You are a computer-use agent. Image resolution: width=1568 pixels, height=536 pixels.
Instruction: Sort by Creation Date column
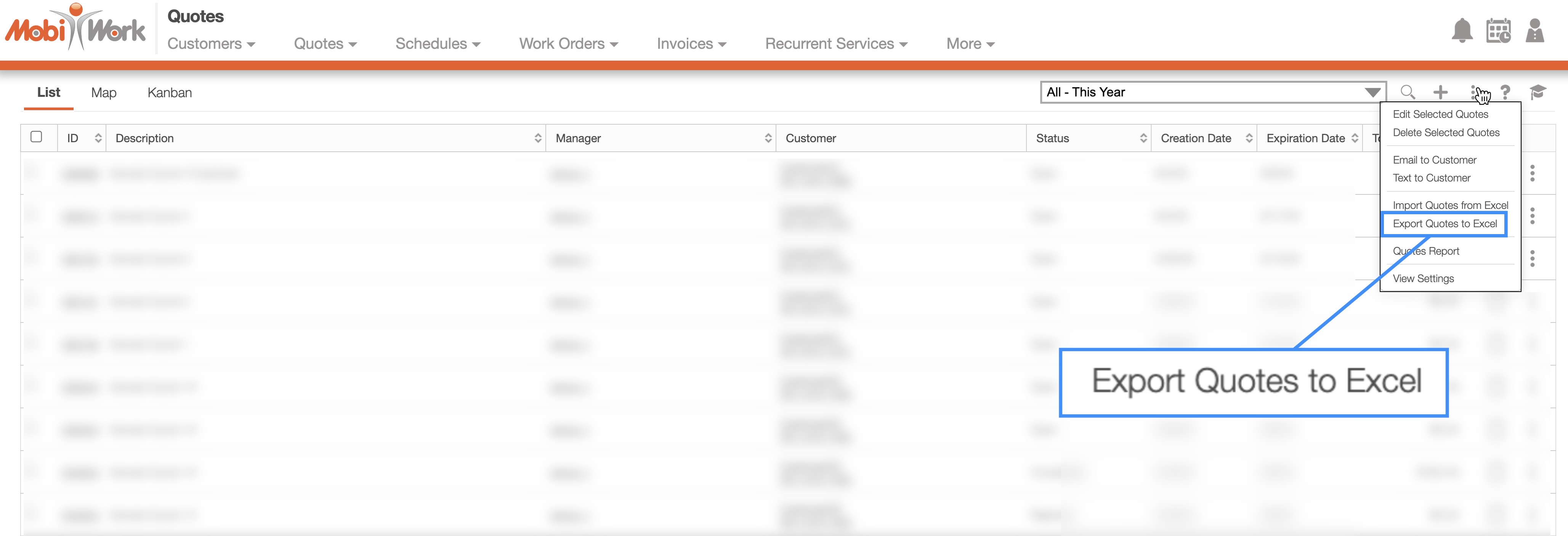tap(1249, 138)
